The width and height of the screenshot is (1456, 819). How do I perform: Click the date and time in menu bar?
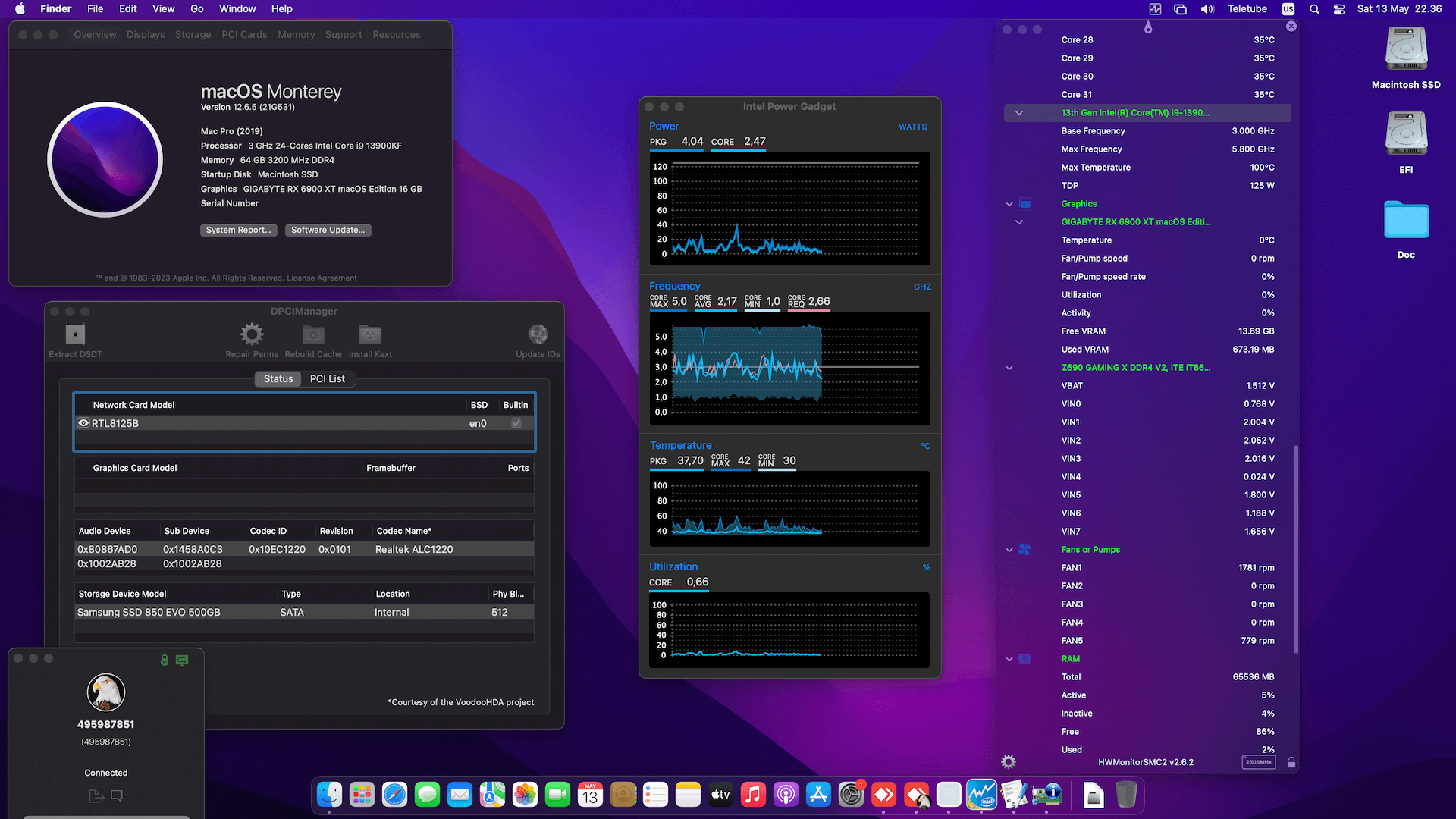pyautogui.click(x=1399, y=9)
